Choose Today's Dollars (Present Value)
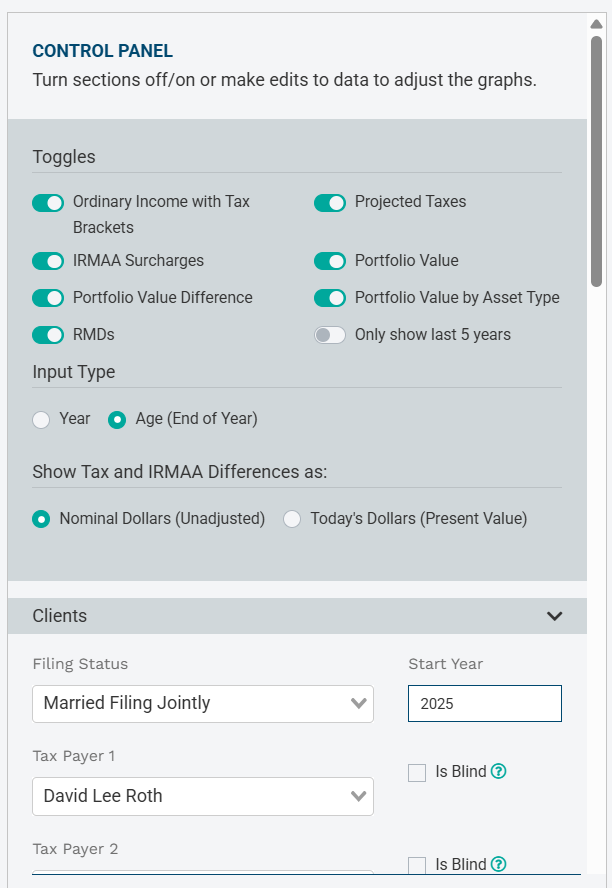This screenshot has height=888, width=612. point(291,519)
